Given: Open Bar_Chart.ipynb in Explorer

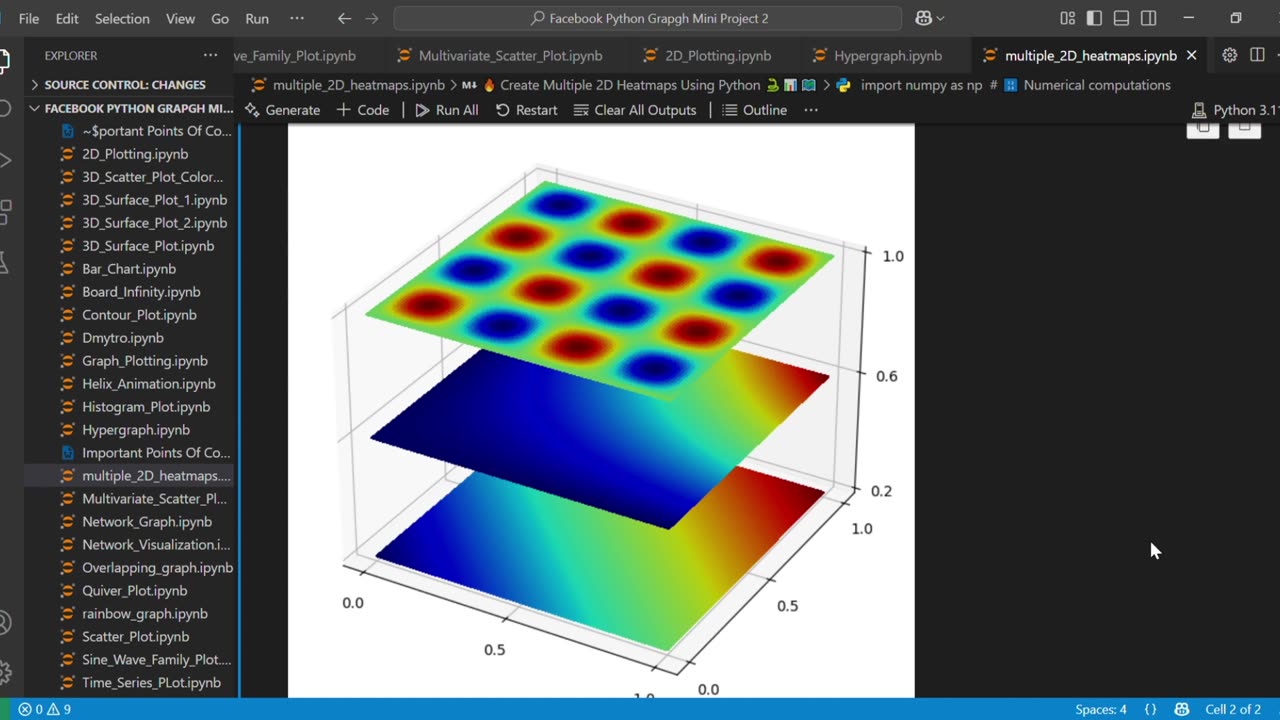Looking at the screenshot, I should [129, 269].
